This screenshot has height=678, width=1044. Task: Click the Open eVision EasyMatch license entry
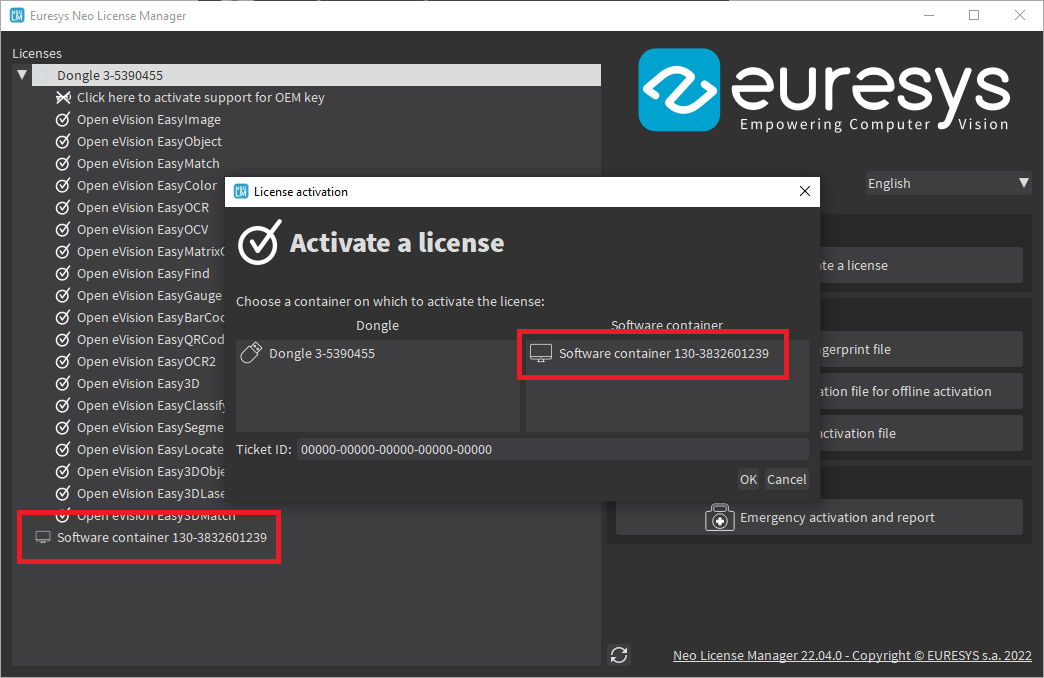[147, 163]
